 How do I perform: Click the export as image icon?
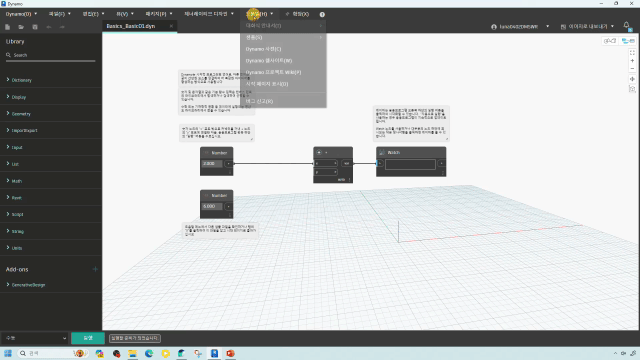pos(563,27)
